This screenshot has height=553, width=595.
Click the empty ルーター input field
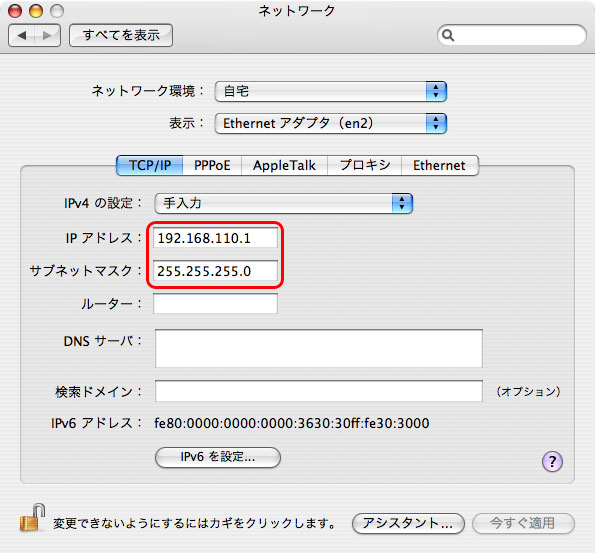[x=215, y=304]
